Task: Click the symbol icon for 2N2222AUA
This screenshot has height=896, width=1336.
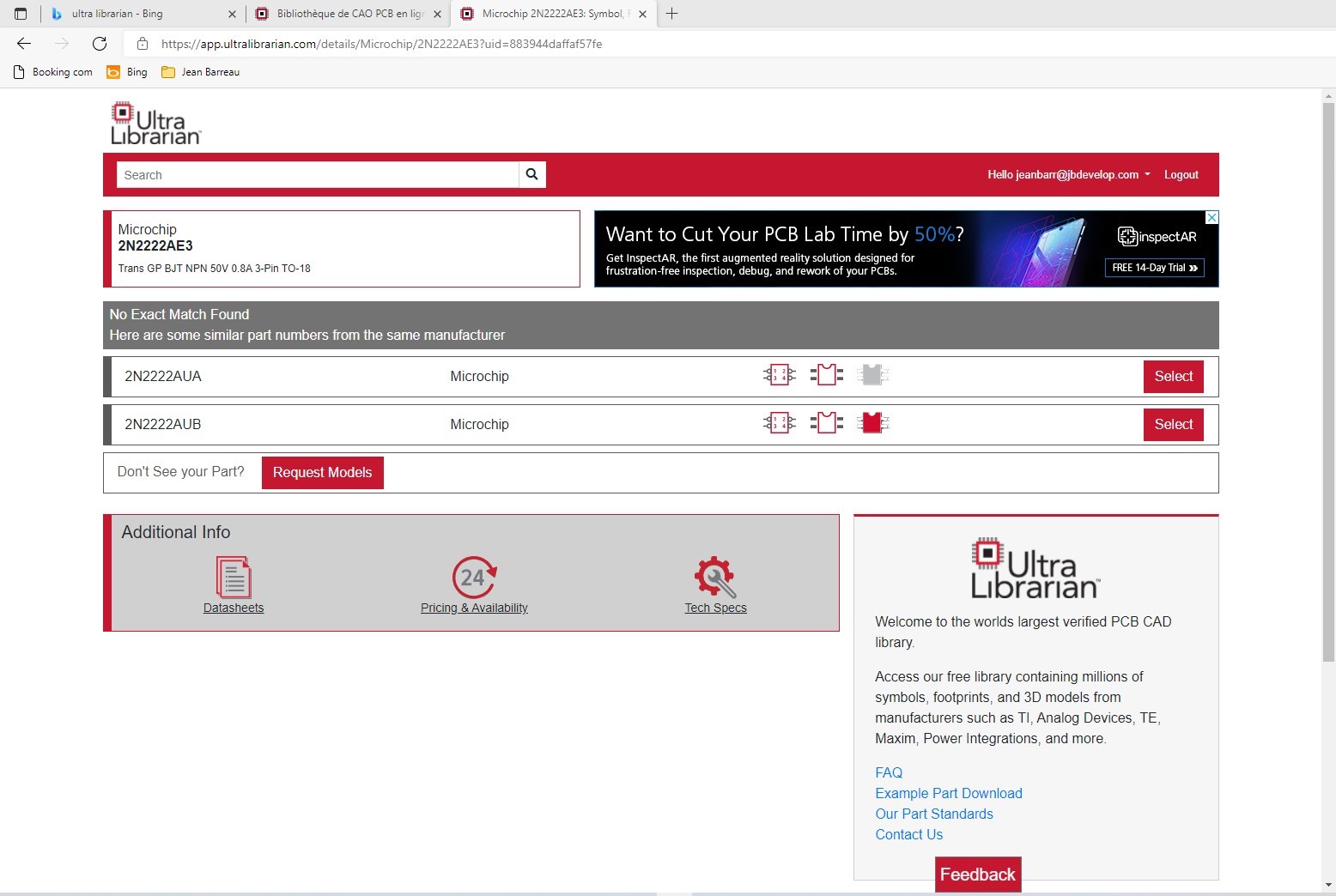Action: tap(779, 375)
